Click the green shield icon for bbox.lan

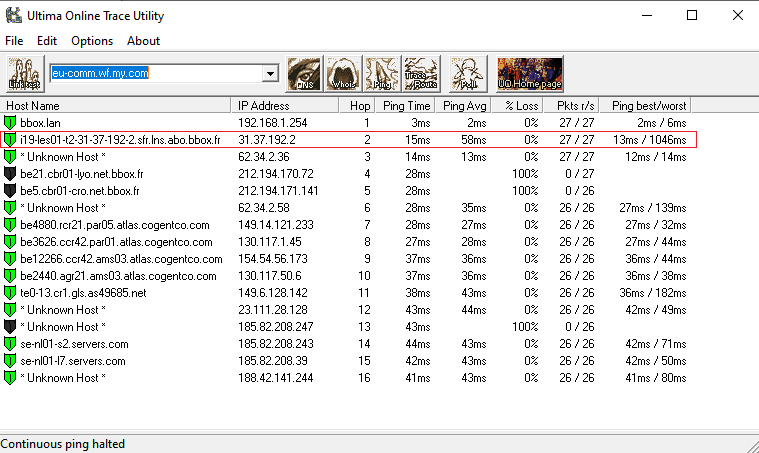[x=10, y=122]
